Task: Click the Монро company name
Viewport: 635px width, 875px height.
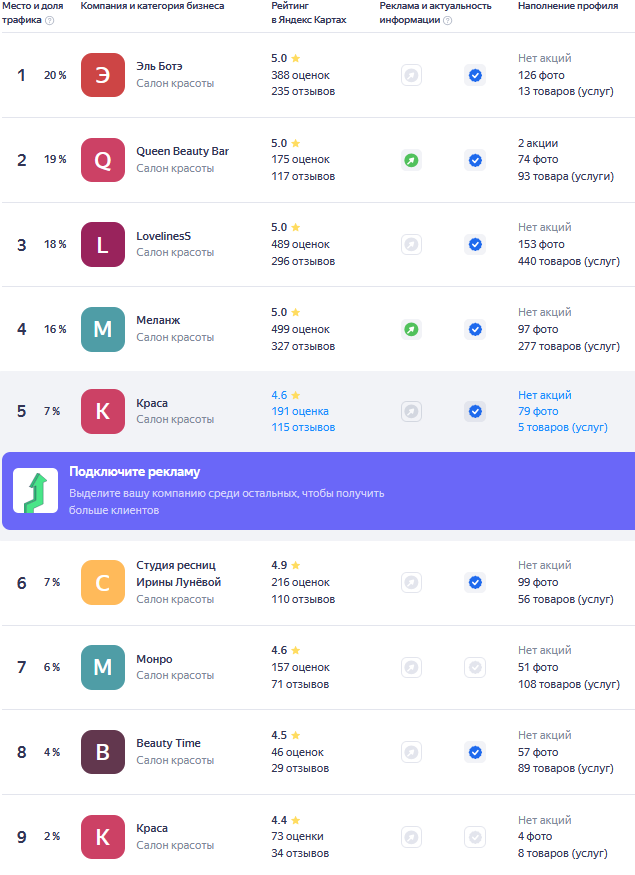Action: (x=154, y=659)
